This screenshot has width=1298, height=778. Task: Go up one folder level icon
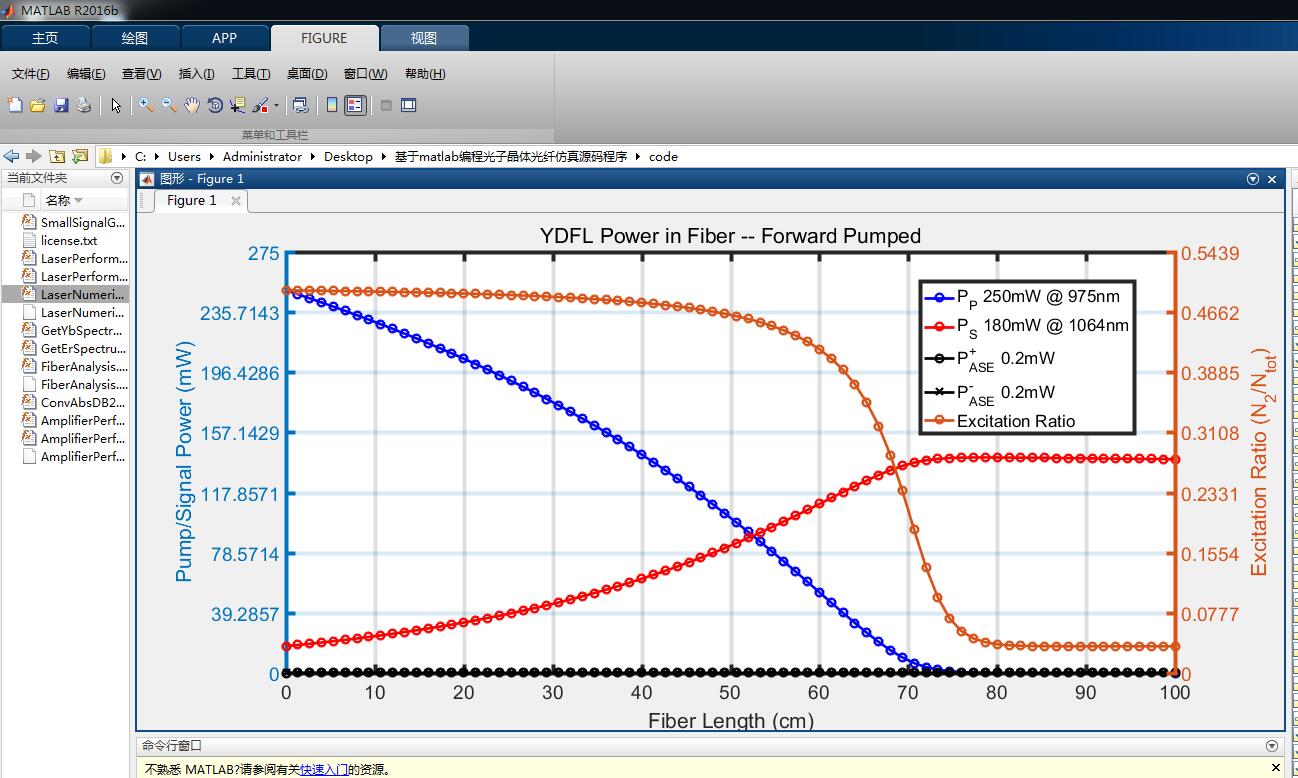(x=57, y=156)
